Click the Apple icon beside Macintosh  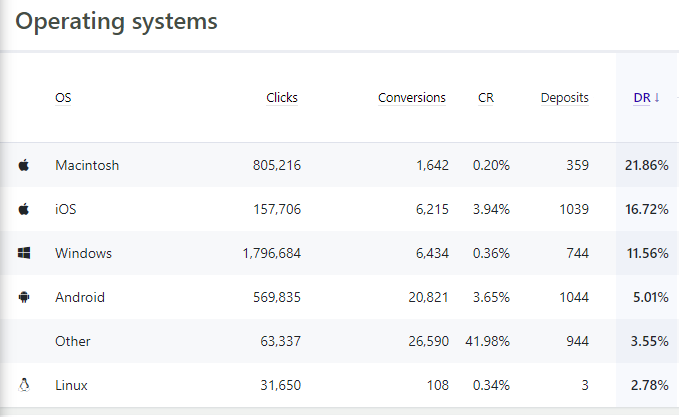[24, 165]
